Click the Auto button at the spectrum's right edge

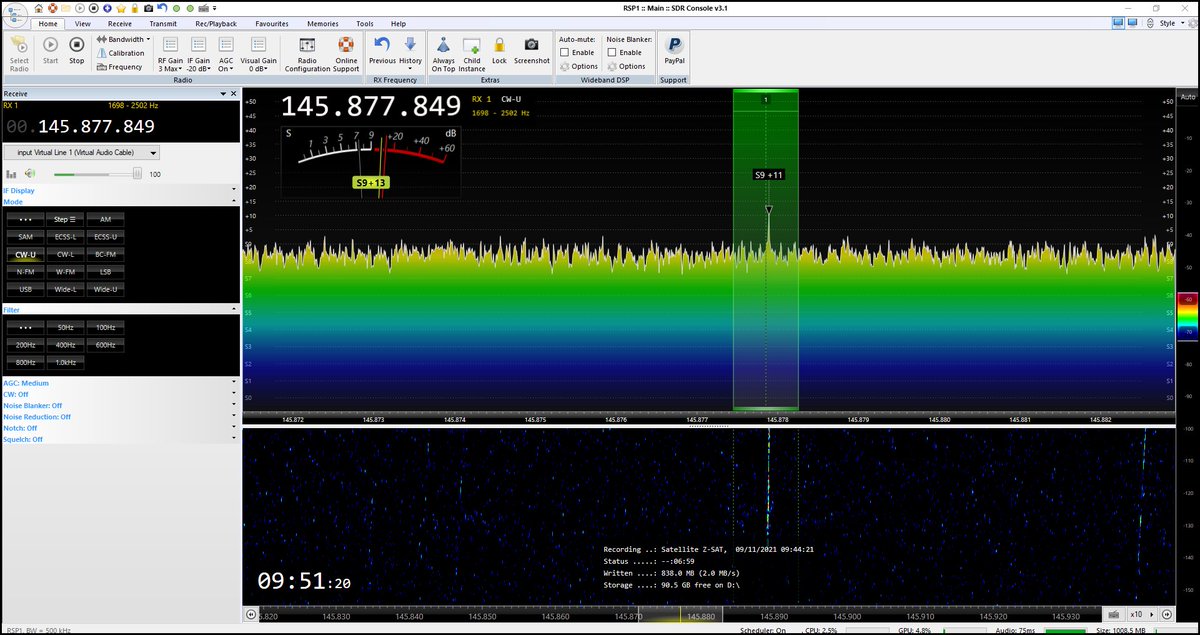coord(1188,97)
